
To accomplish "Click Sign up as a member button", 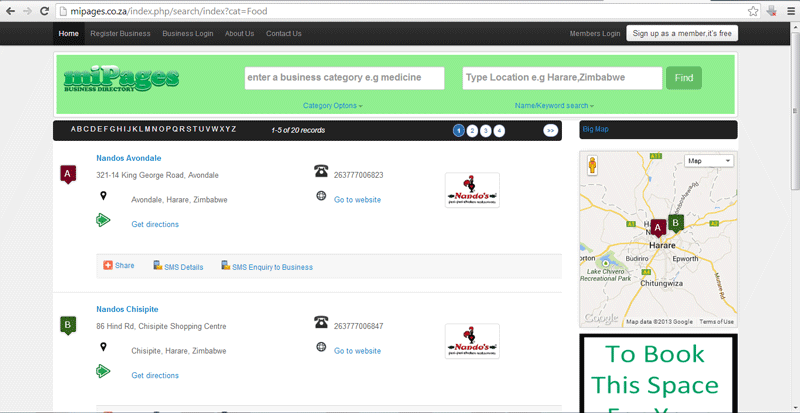I will [x=682, y=34].
